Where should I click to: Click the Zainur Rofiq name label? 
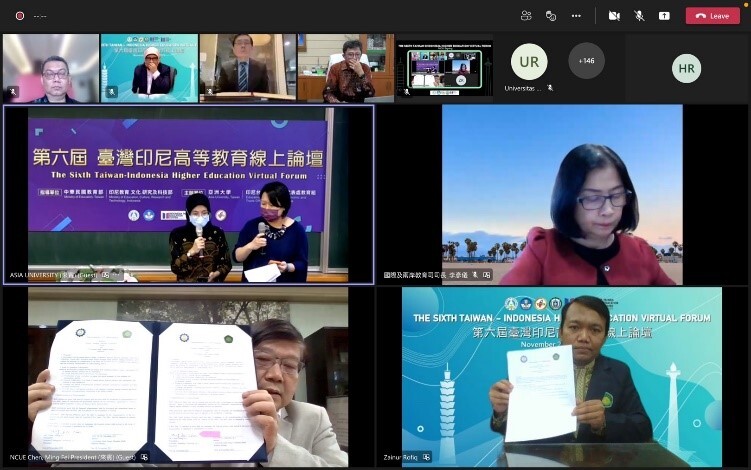pyautogui.click(x=400, y=457)
